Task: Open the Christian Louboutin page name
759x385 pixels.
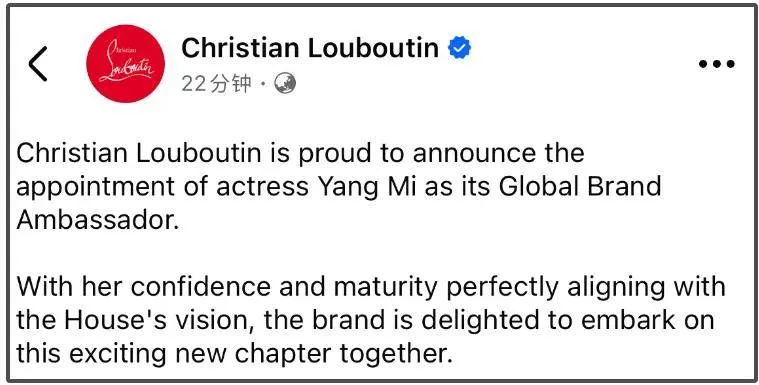Action: point(310,48)
